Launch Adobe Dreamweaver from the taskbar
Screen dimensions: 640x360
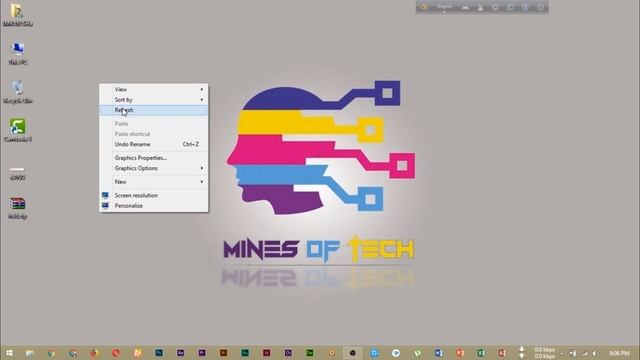(310, 353)
